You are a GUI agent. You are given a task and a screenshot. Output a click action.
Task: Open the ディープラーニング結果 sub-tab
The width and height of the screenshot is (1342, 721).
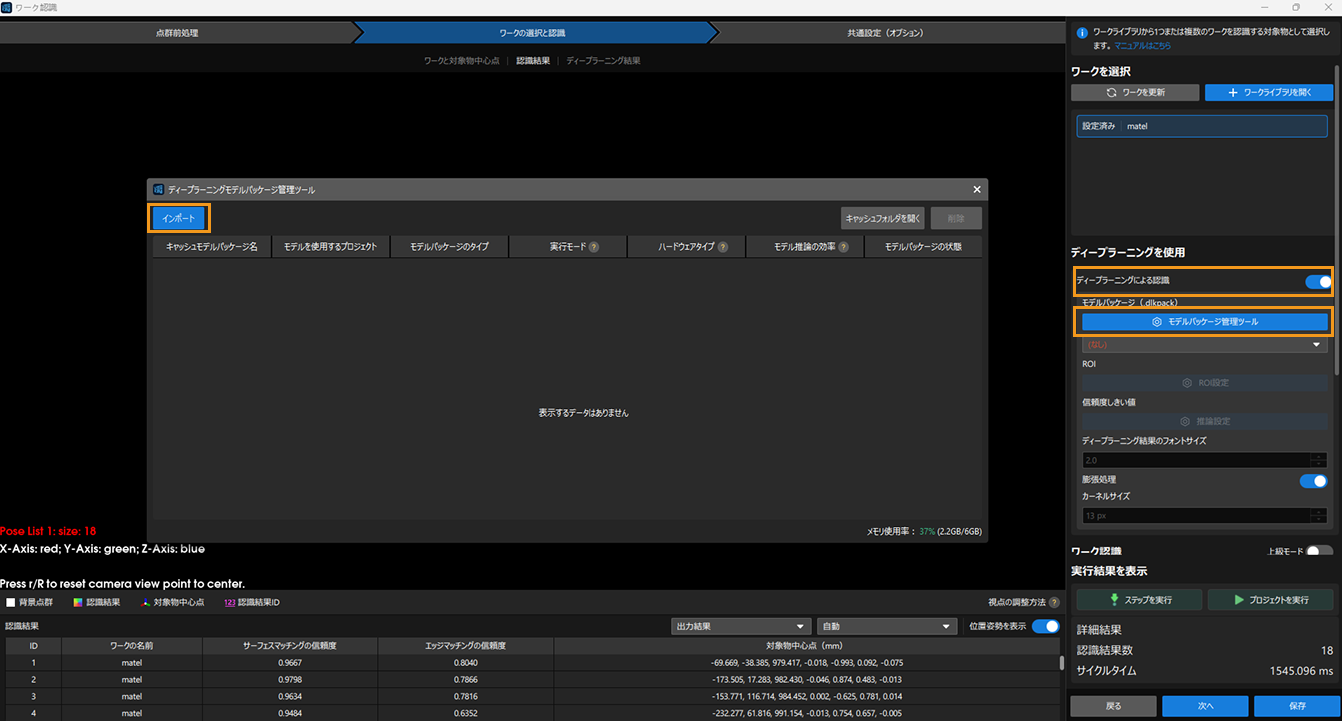603,61
